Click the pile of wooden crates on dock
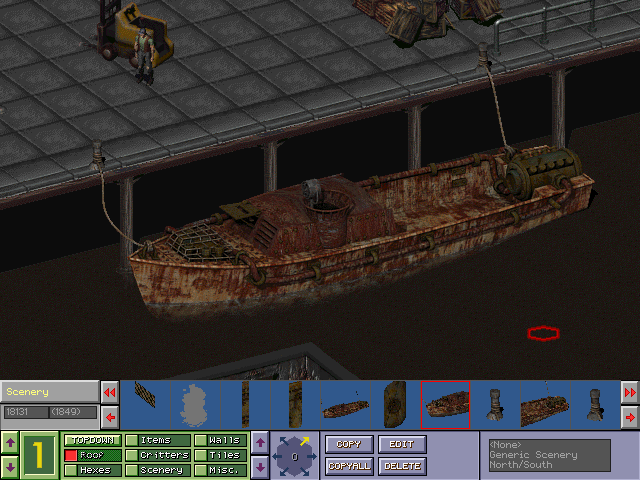 click(429, 18)
